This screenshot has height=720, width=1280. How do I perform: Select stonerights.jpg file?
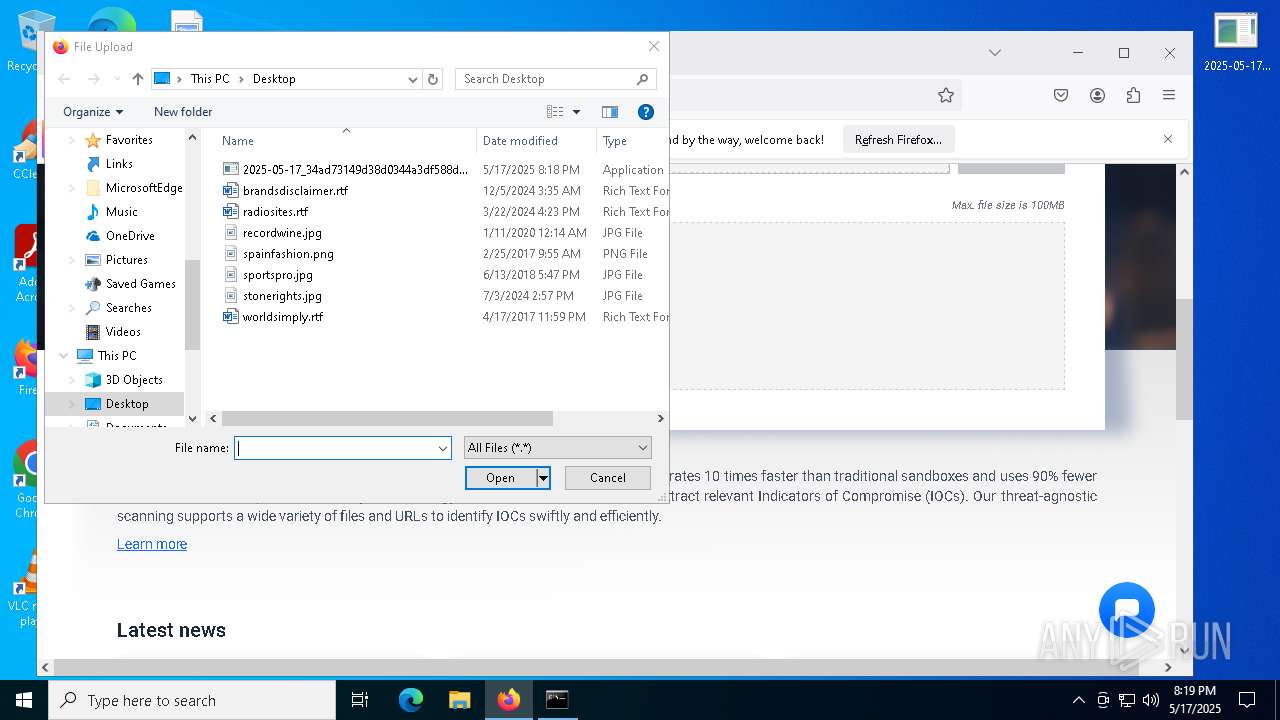pyautogui.click(x=282, y=296)
